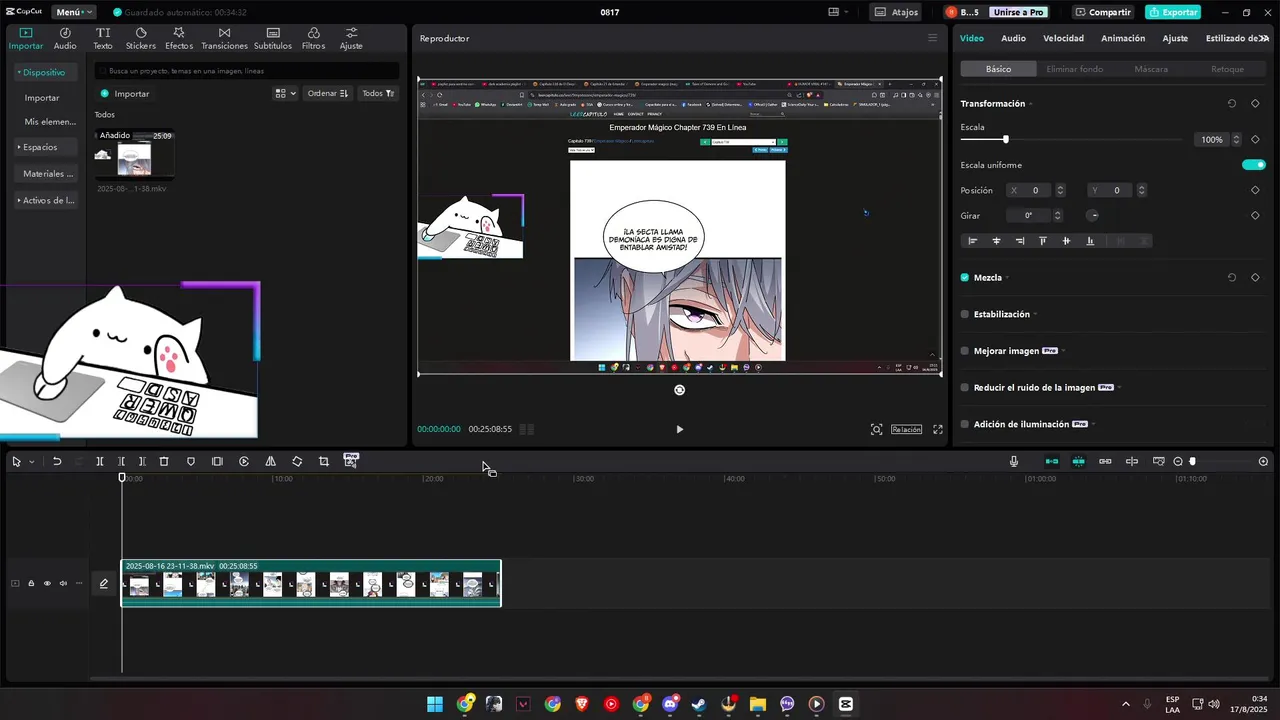
Task: Toggle track visibility eye icon
Action: click(47, 583)
